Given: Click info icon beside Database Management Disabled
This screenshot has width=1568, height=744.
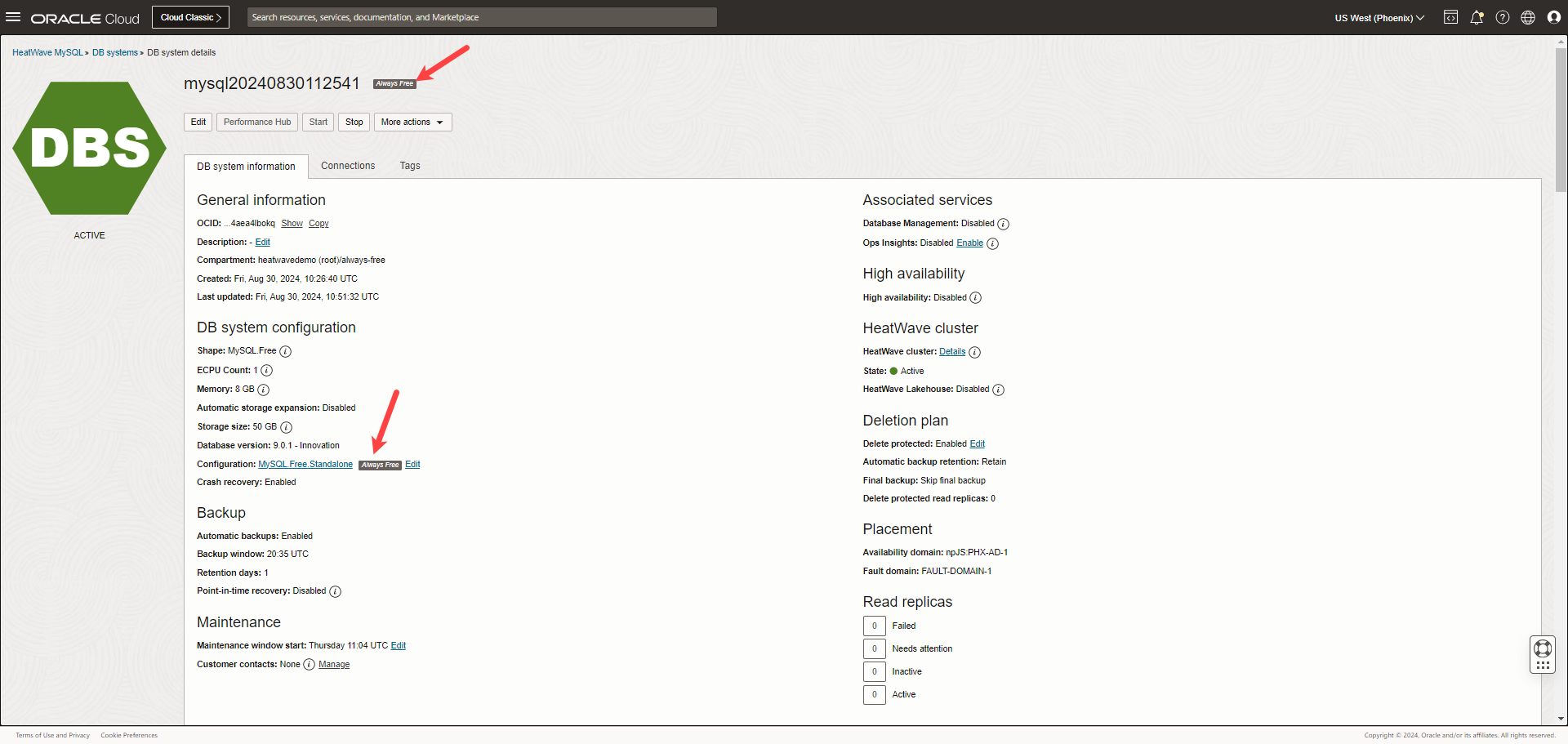Looking at the screenshot, I should point(1004,224).
